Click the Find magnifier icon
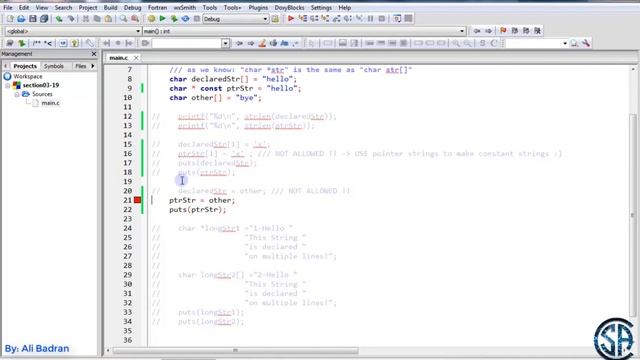 (123, 19)
